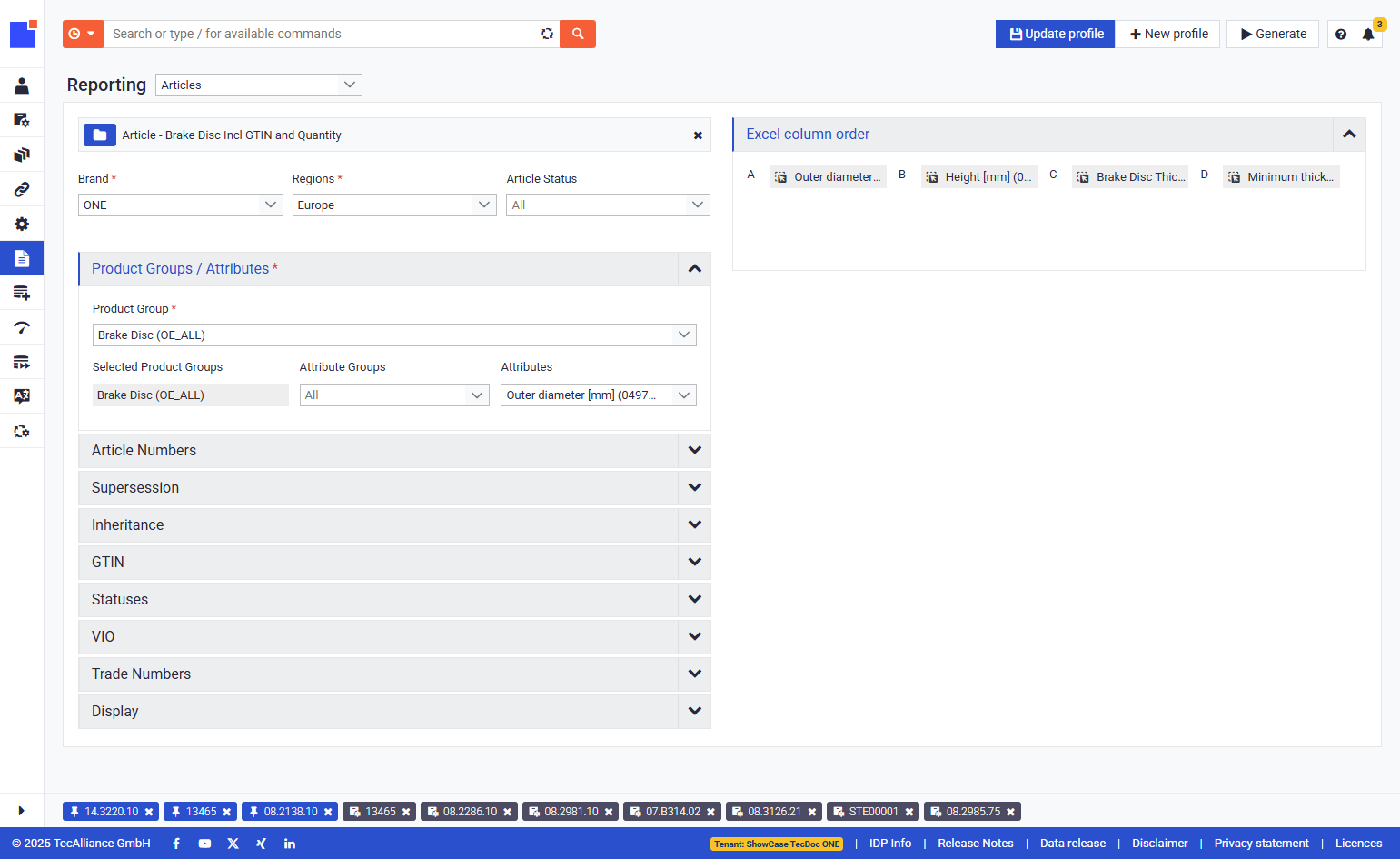Expand the Supersession section

click(394, 488)
